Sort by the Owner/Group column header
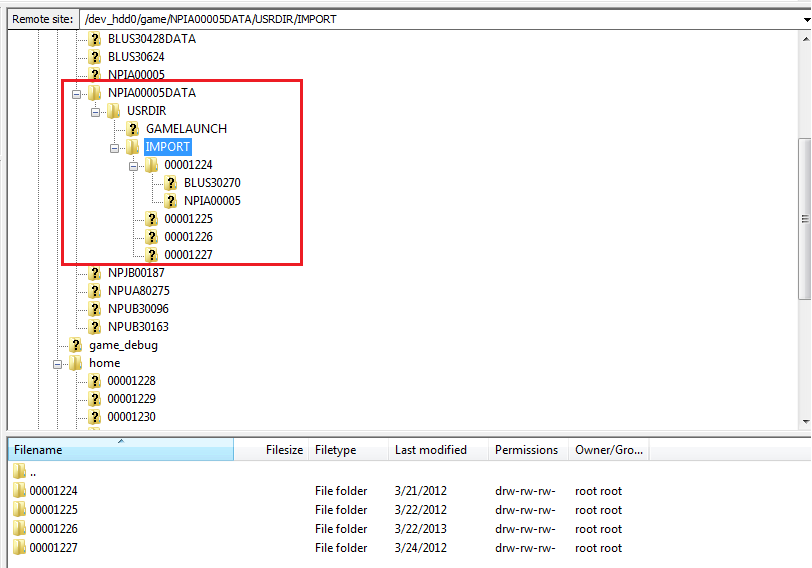 609,449
